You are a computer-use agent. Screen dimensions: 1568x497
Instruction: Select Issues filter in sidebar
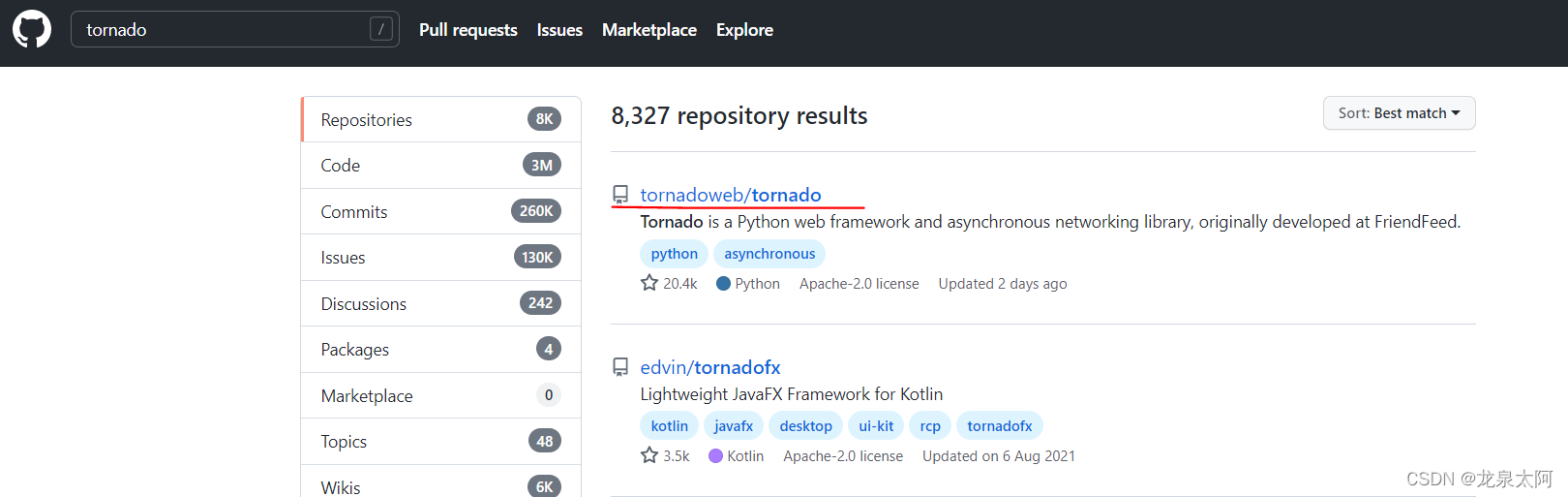pyautogui.click(x=441, y=258)
